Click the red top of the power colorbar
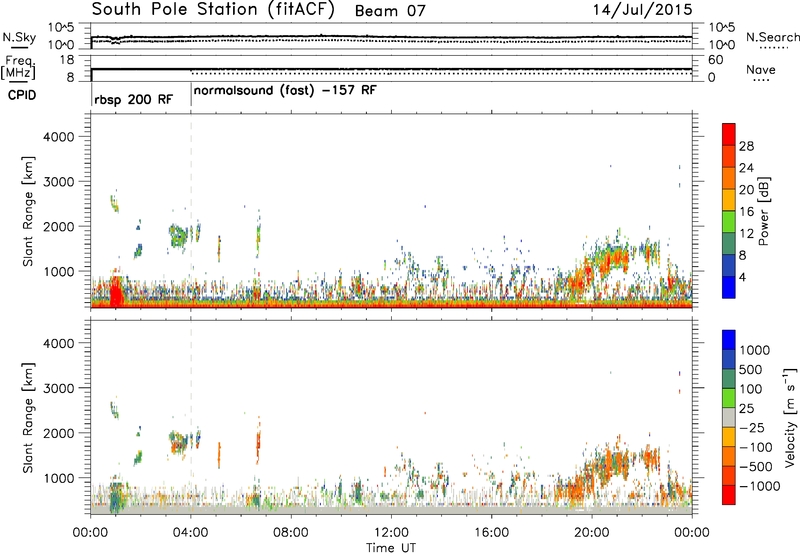This screenshot has height=554, width=800. (x=729, y=133)
